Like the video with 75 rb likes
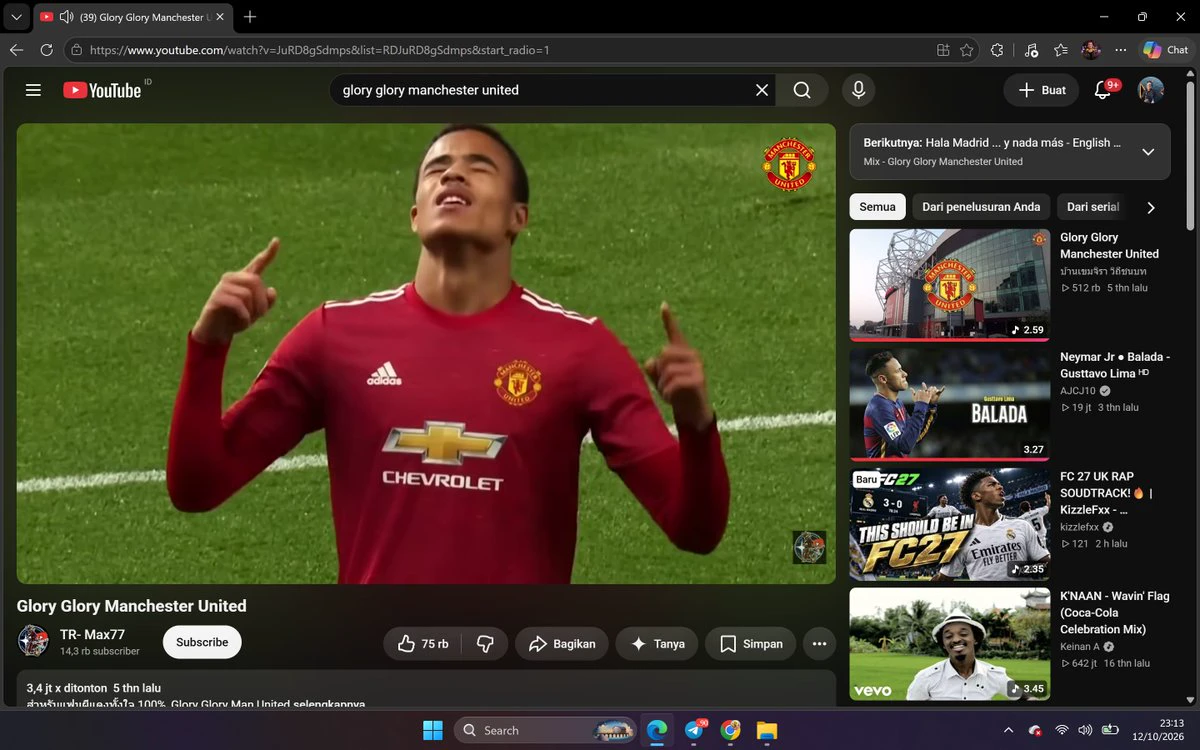This screenshot has width=1200, height=750. coord(423,644)
